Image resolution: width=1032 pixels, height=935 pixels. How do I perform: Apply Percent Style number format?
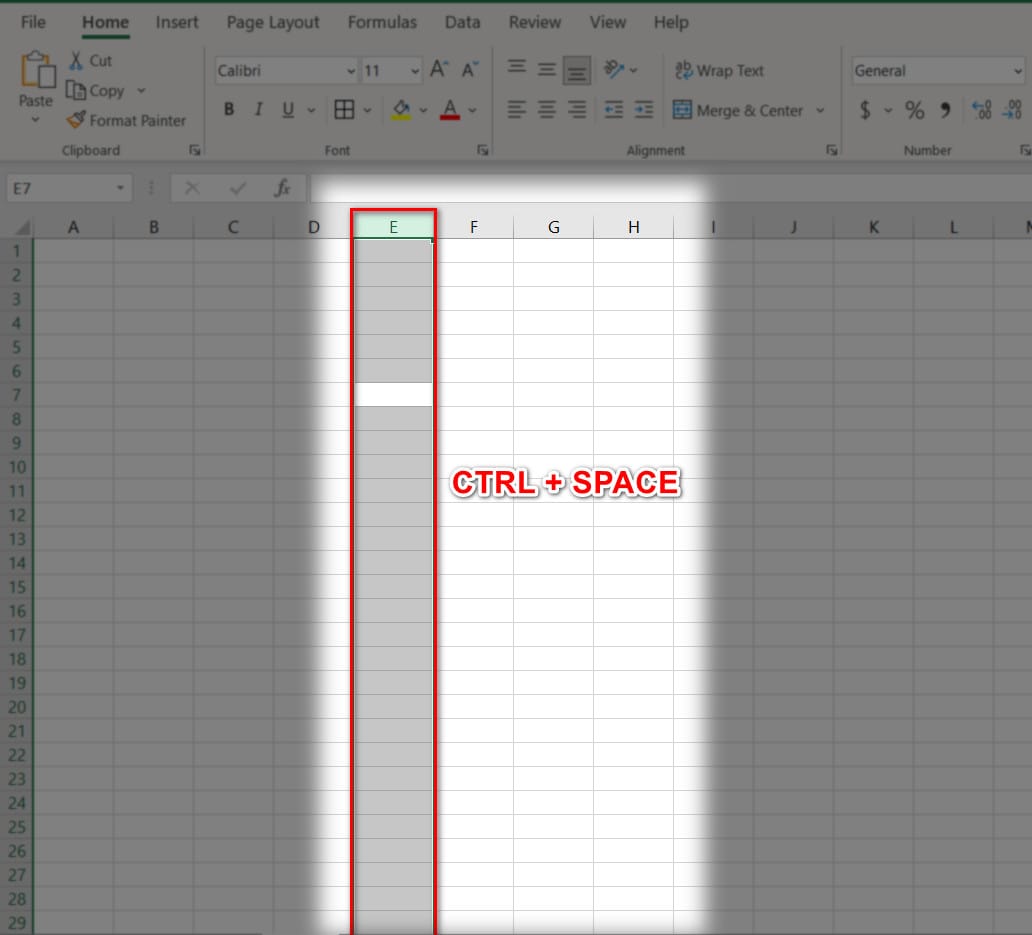click(914, 110)
